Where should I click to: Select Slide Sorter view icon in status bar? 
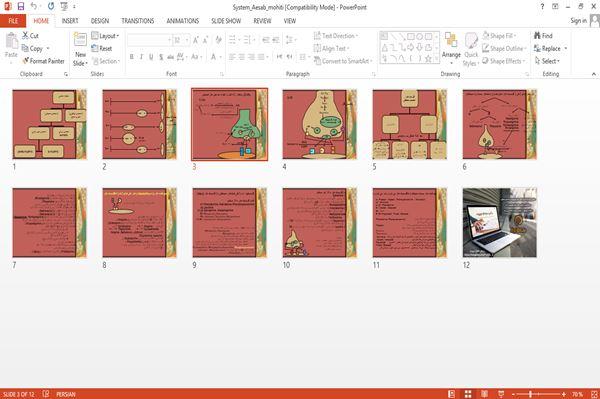point(468,394)
